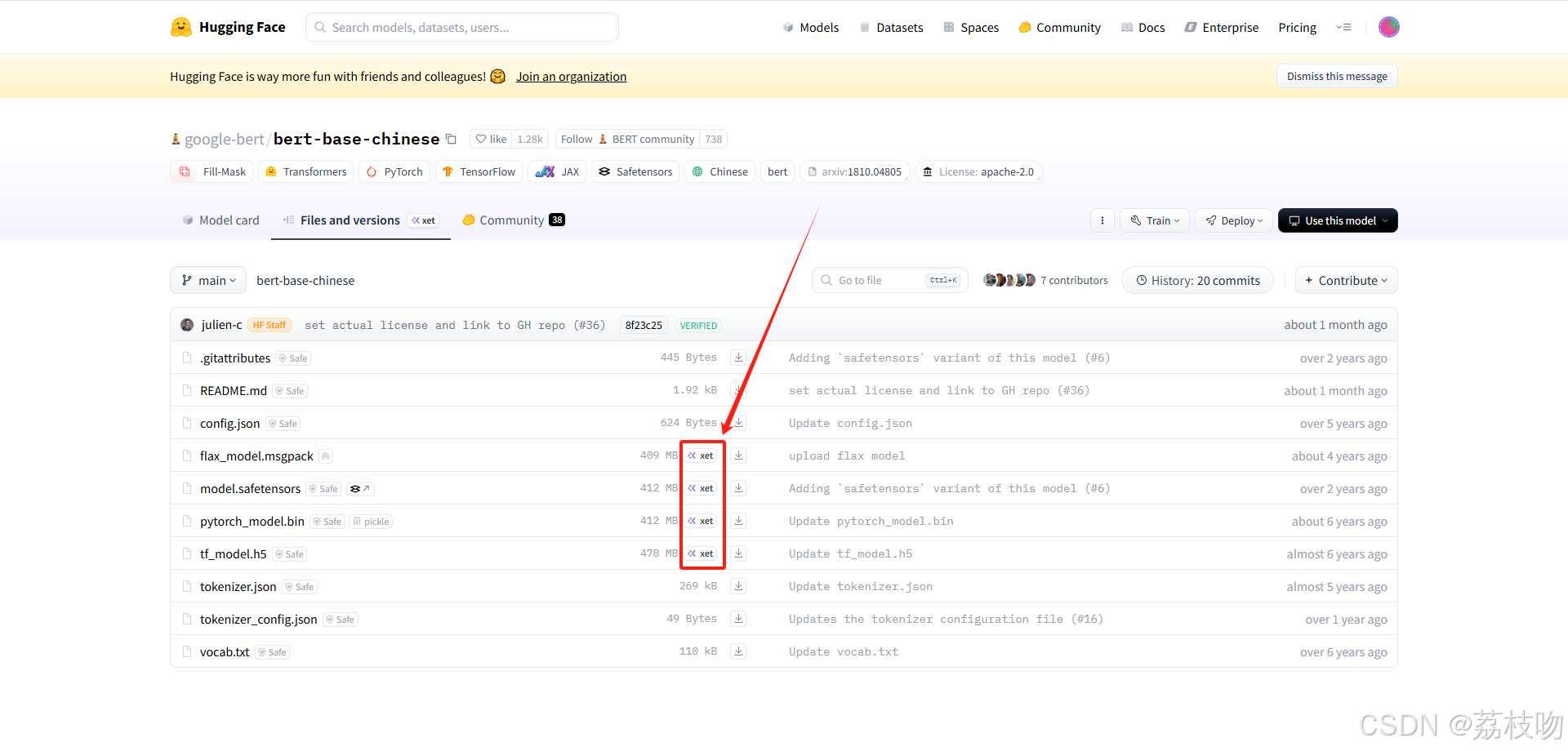Image resolution: width=1568 pixels, height=751 pixels.
Task: Download vocab.txt via its download icon
Action: (x=738, y=651)
